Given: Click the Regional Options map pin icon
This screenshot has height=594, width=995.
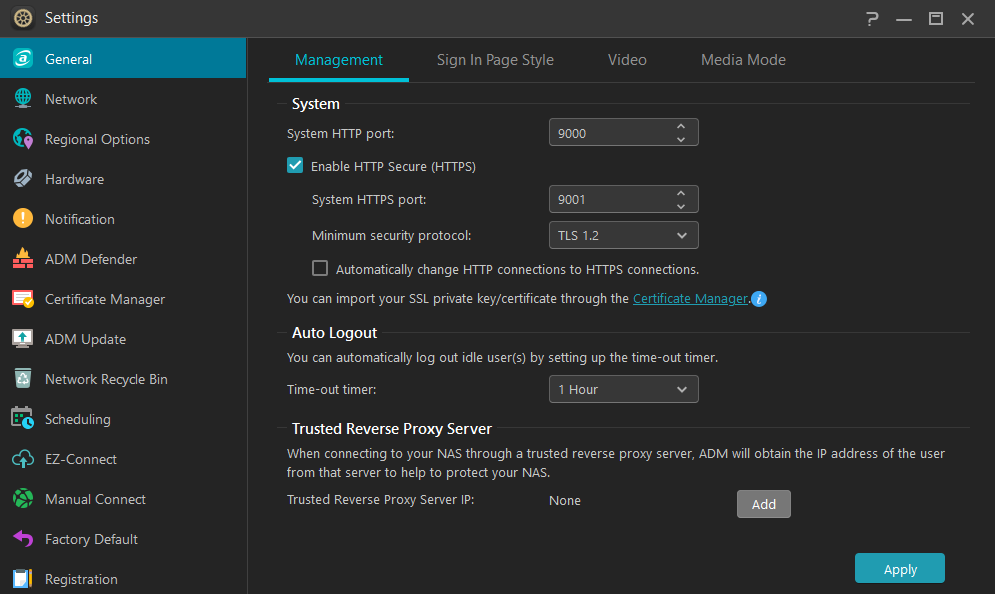Looking at the screenshot, I should [x=23, y=138].
